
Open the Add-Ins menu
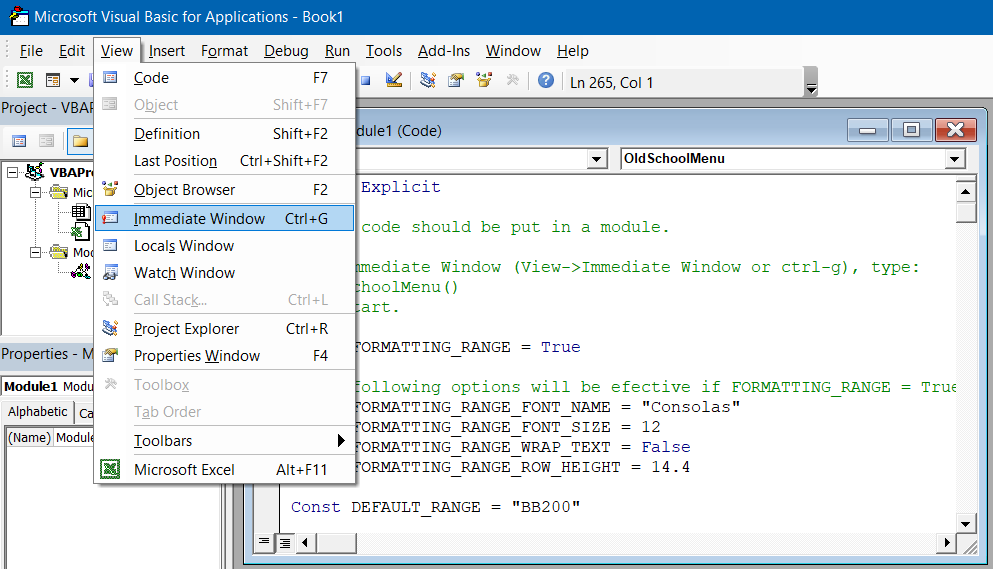(x=444, y=51)
